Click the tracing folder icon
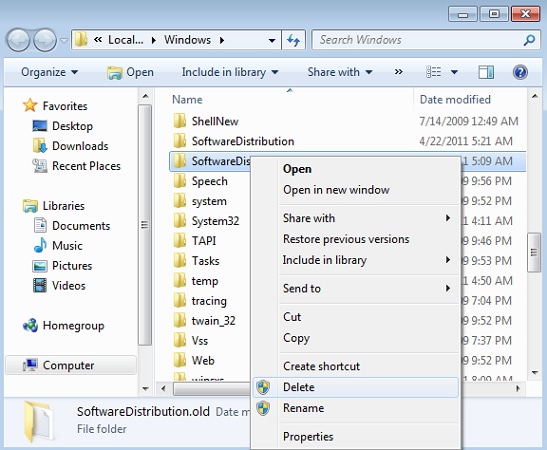Screen dimensions: 547x450 [x=180, y=300]
